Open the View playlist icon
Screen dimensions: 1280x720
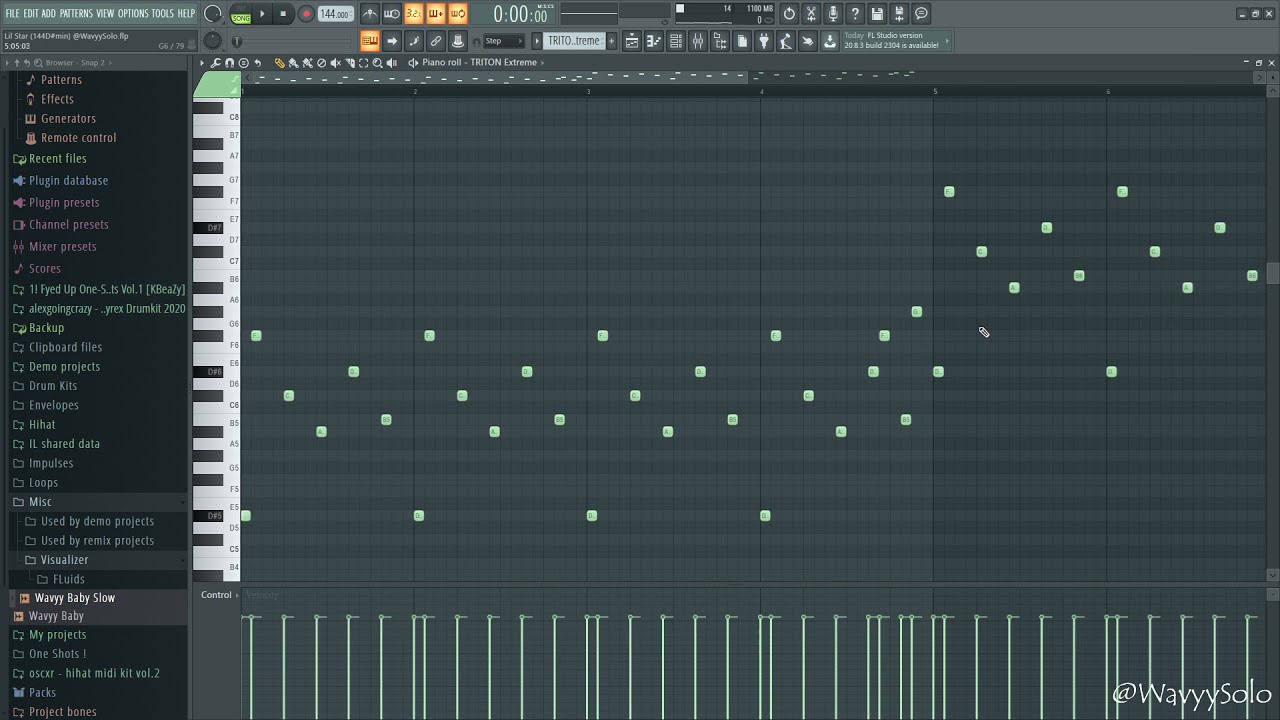[632, 41]
